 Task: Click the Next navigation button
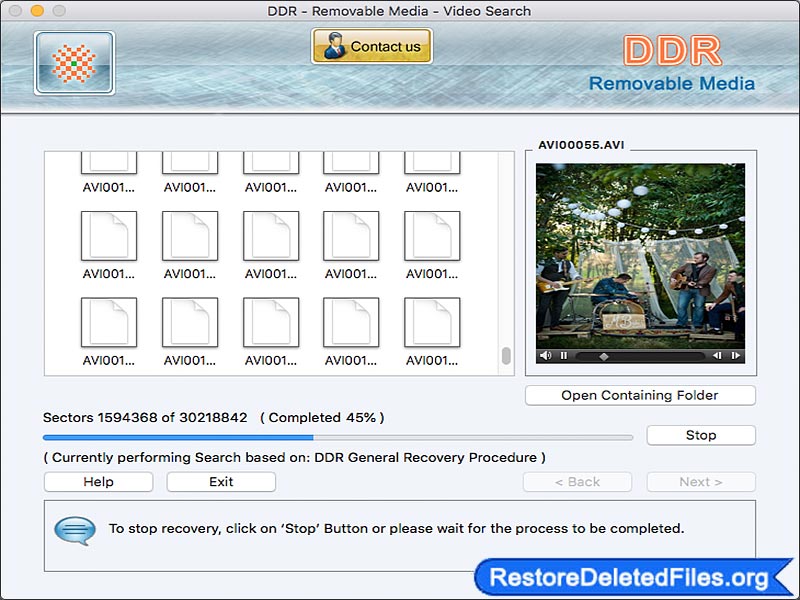[701, 482]
